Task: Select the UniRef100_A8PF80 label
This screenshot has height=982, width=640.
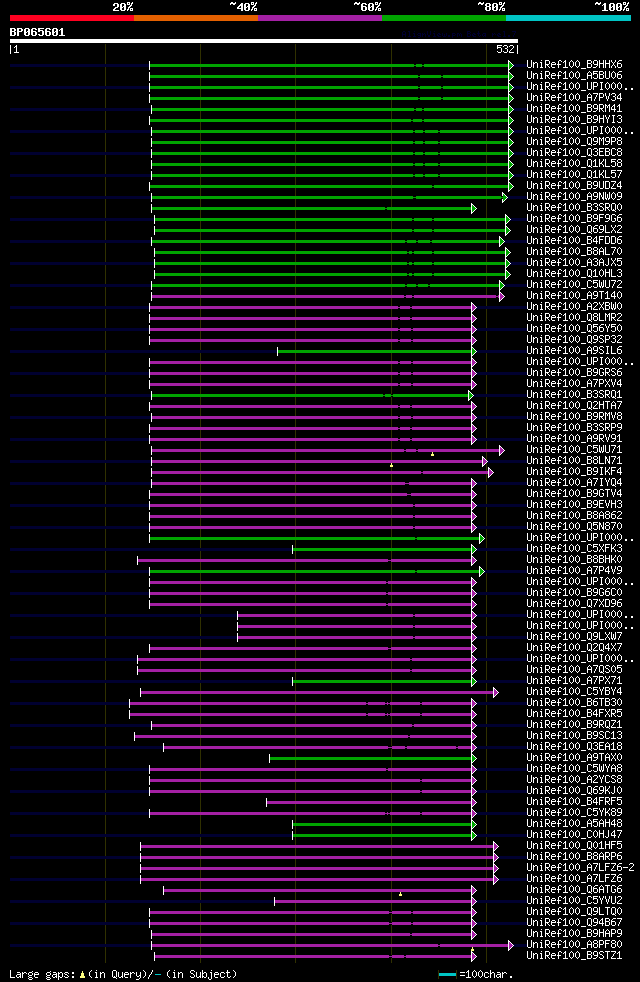Action: tap(574, 944)
